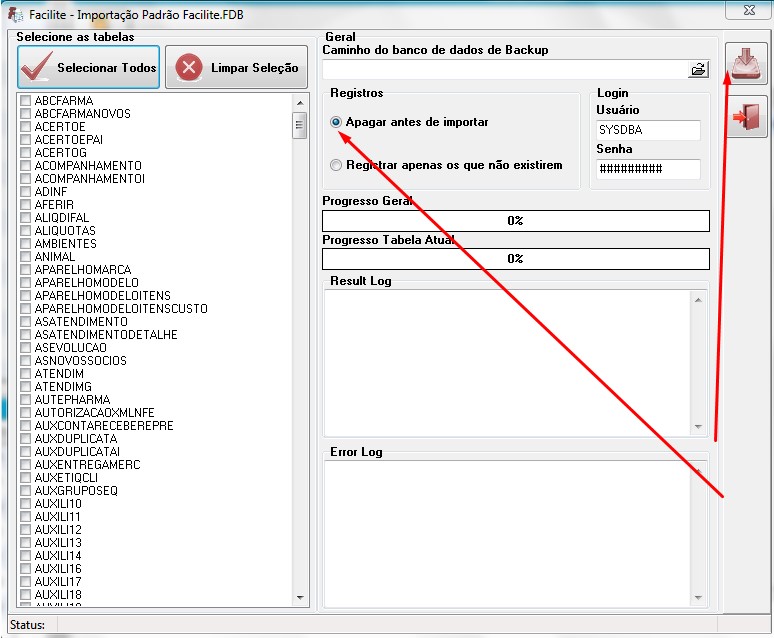Click the table list scrollbar thumb
The image size is (774, 638).
click(x=299, y=125)
